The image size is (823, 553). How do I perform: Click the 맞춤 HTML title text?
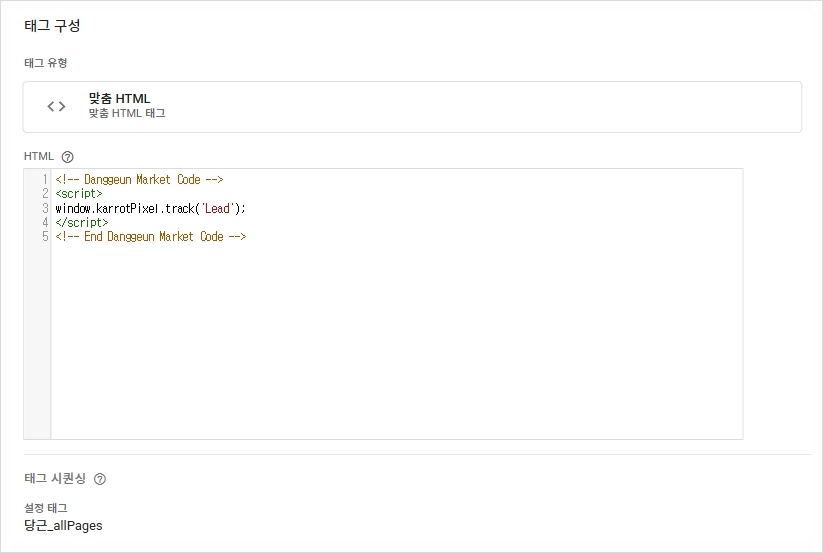pos(119,98)
